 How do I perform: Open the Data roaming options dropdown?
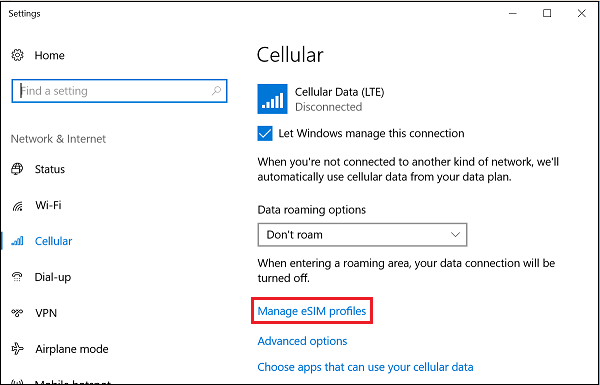click(362, 235)
